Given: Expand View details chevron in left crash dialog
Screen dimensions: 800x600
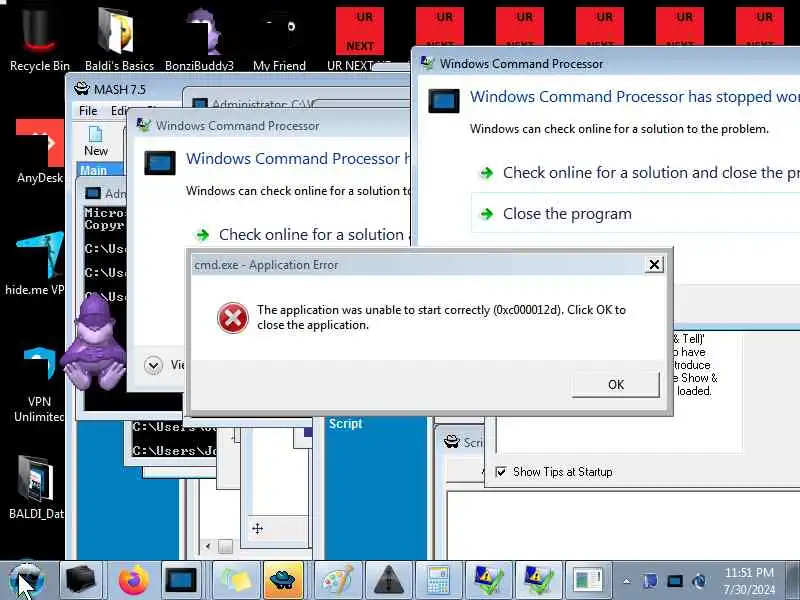Looking at the screenshot, I should coord(153,365).
